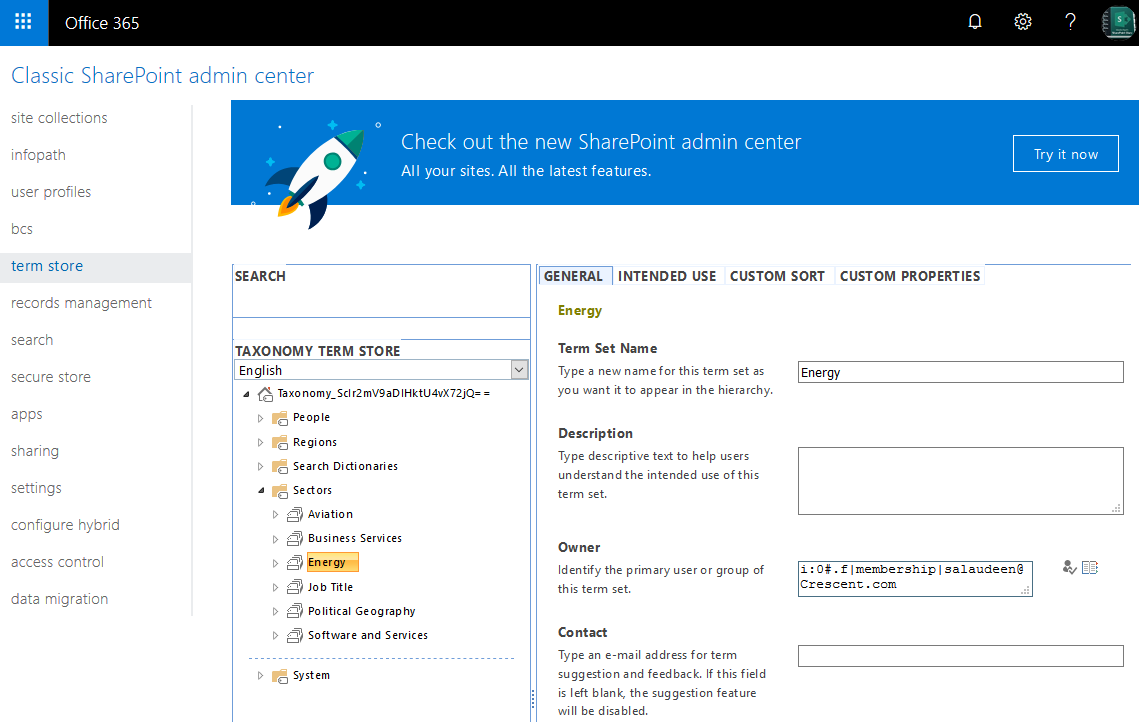Open data migration

point(60,599)
